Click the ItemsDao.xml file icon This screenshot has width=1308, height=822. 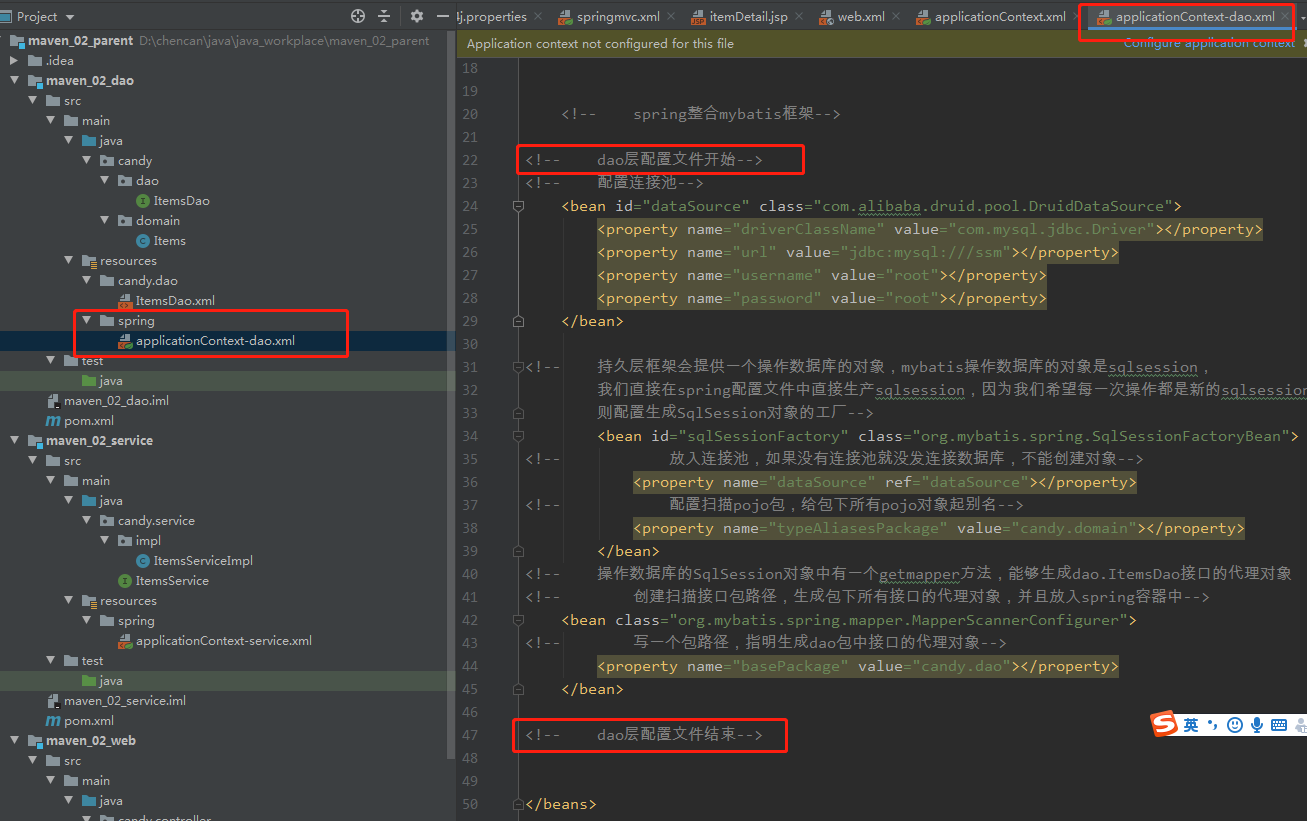coord(125,301)
